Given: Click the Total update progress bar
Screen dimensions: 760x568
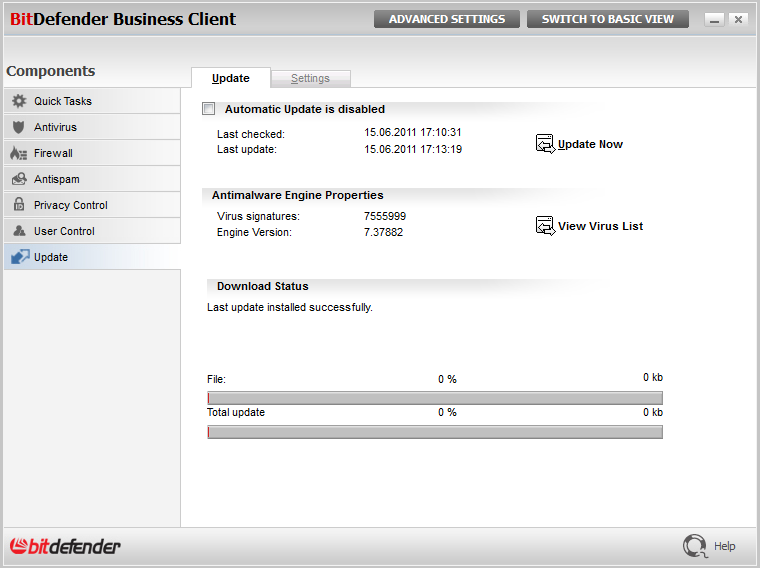Looking at the screenshot, I should coord(435,432).
